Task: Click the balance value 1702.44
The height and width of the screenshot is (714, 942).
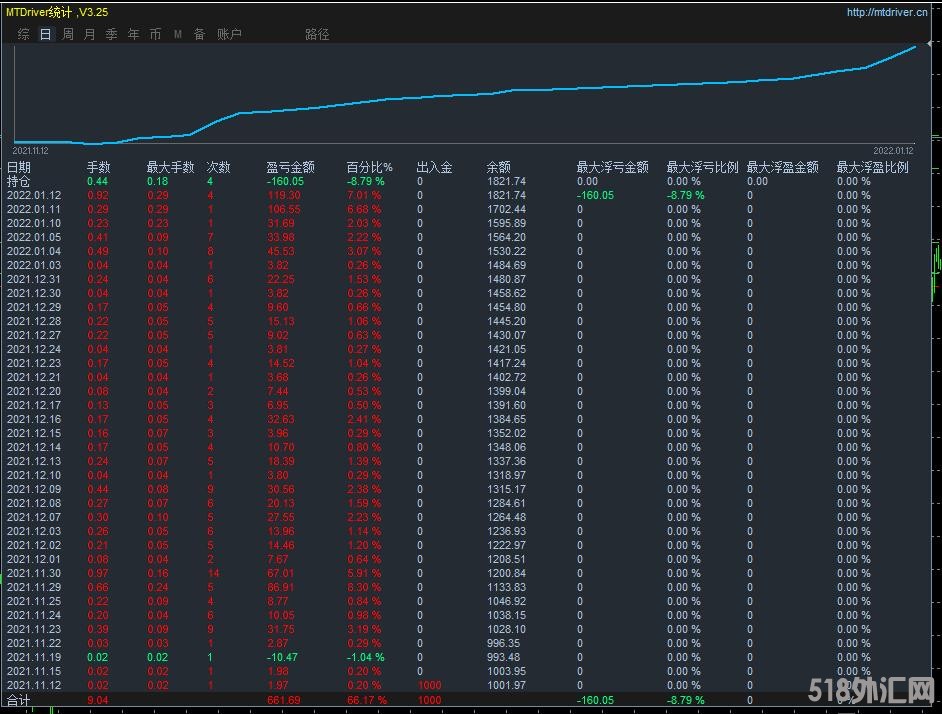Action: click(506, 209)
